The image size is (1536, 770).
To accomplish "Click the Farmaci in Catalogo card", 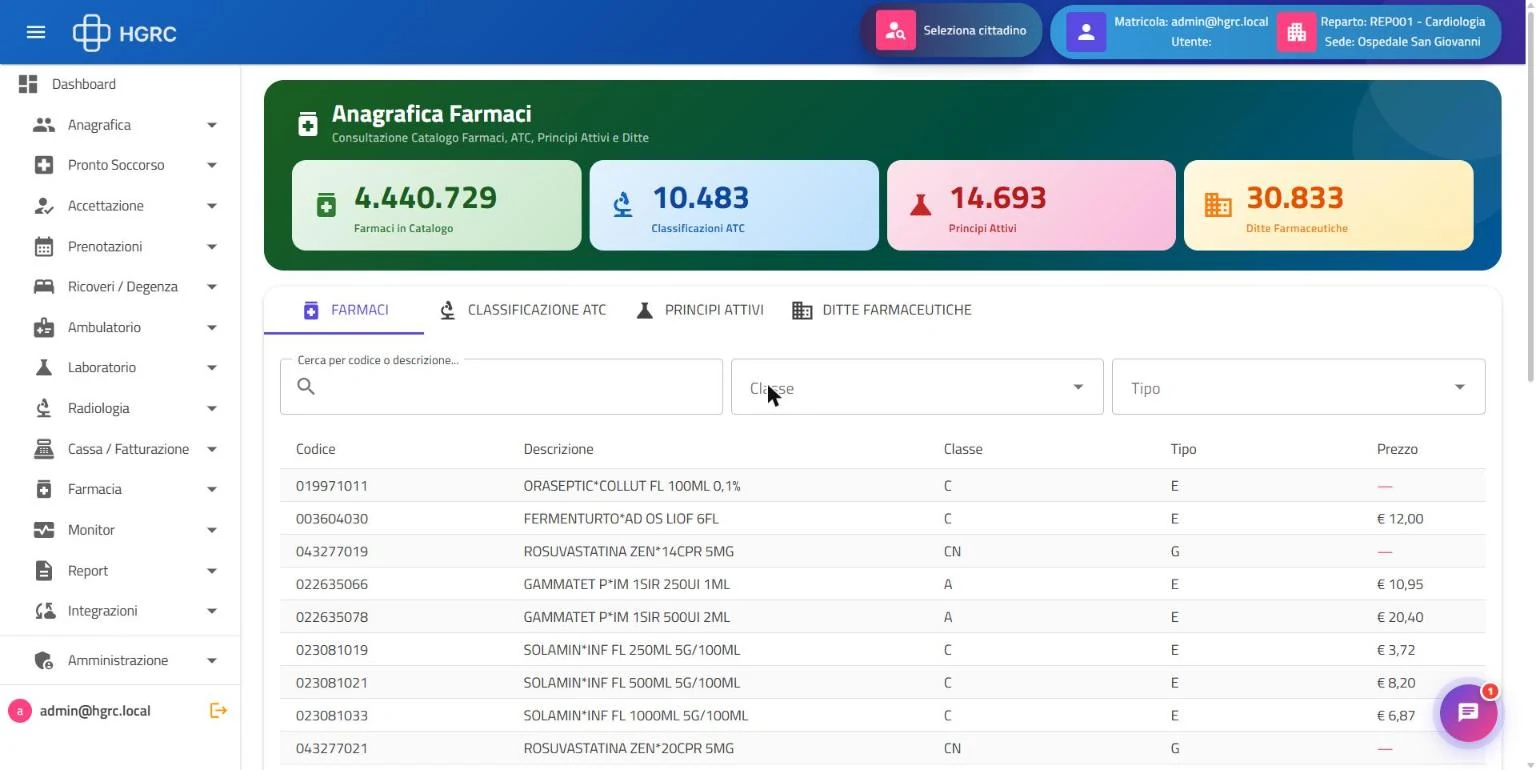I will click(436, 205).
